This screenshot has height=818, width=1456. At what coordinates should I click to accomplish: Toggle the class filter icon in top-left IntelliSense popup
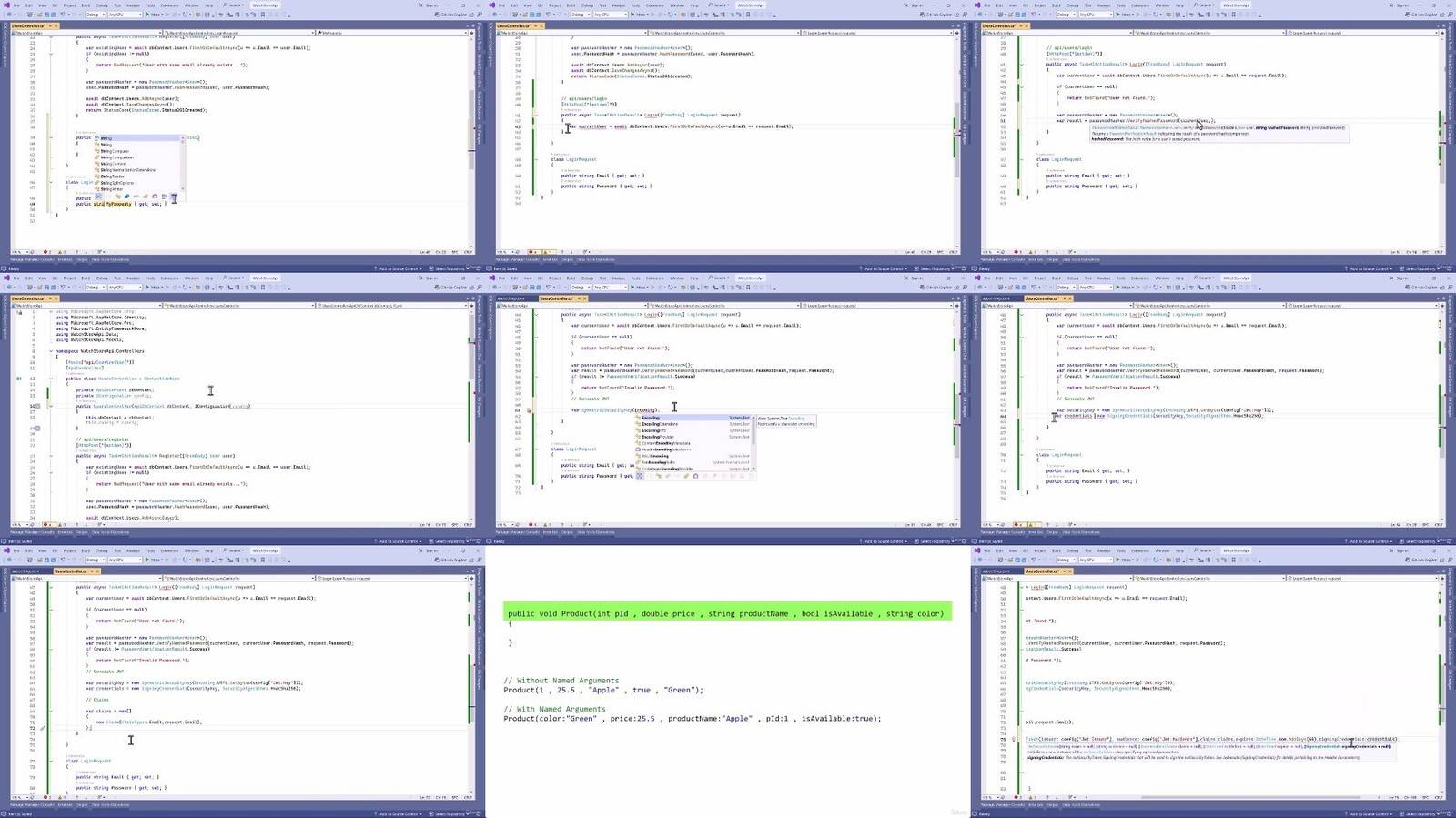[117, 197]
